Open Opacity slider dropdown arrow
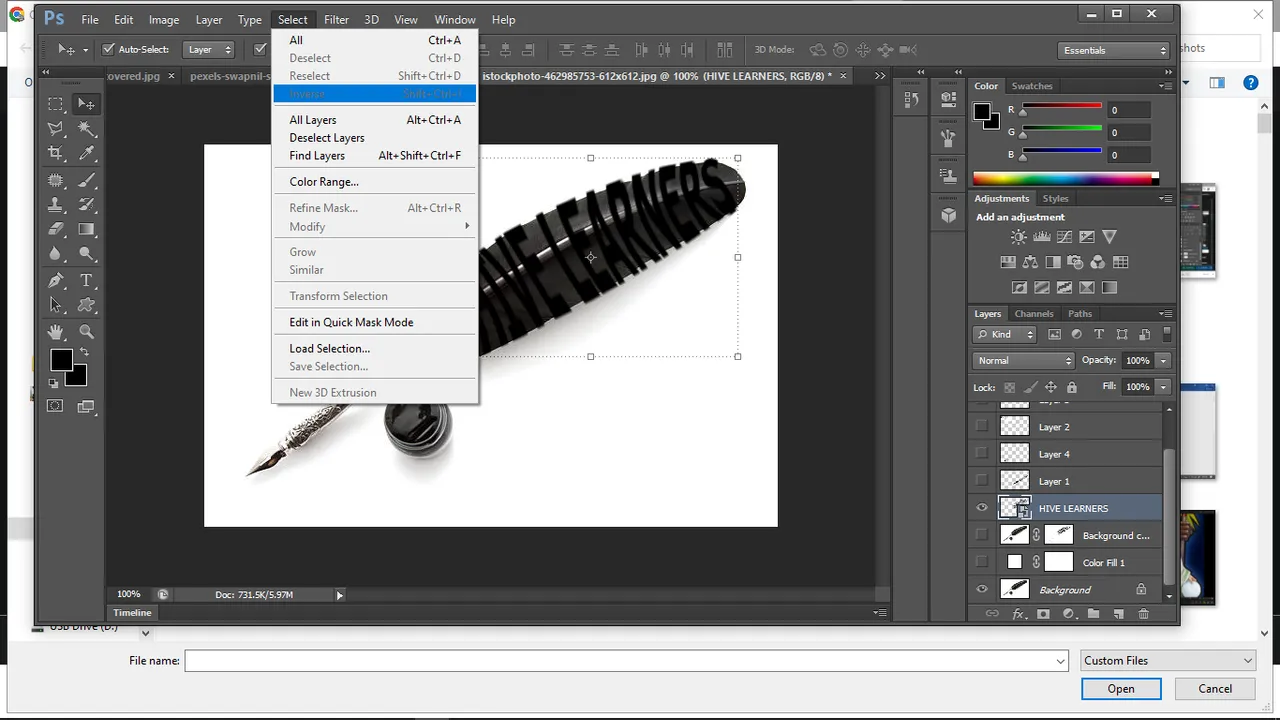The height and width of the screenshot is (720, 1280). pos(1164,360)
